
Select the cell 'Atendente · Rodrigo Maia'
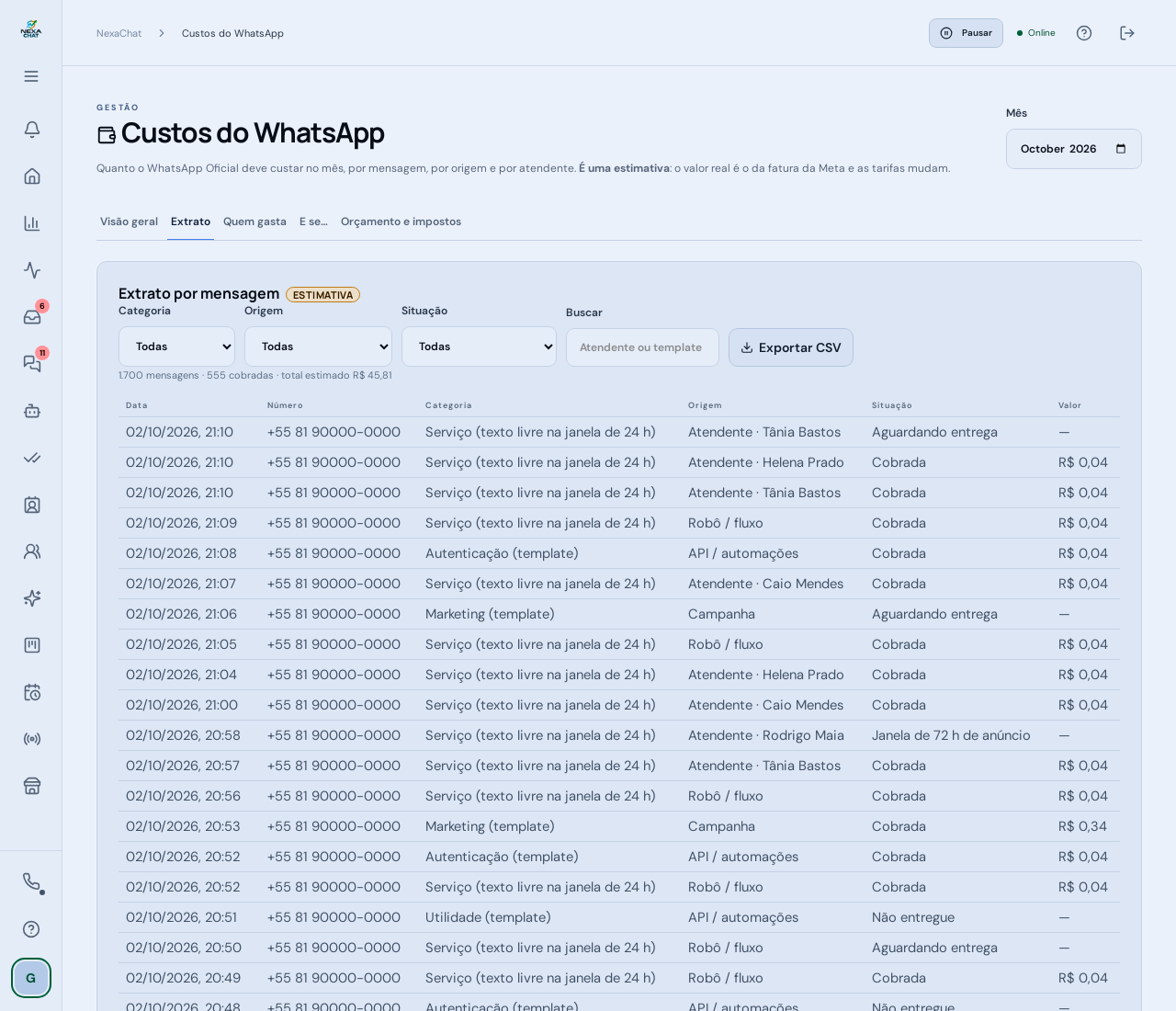(x=766, y=735)
